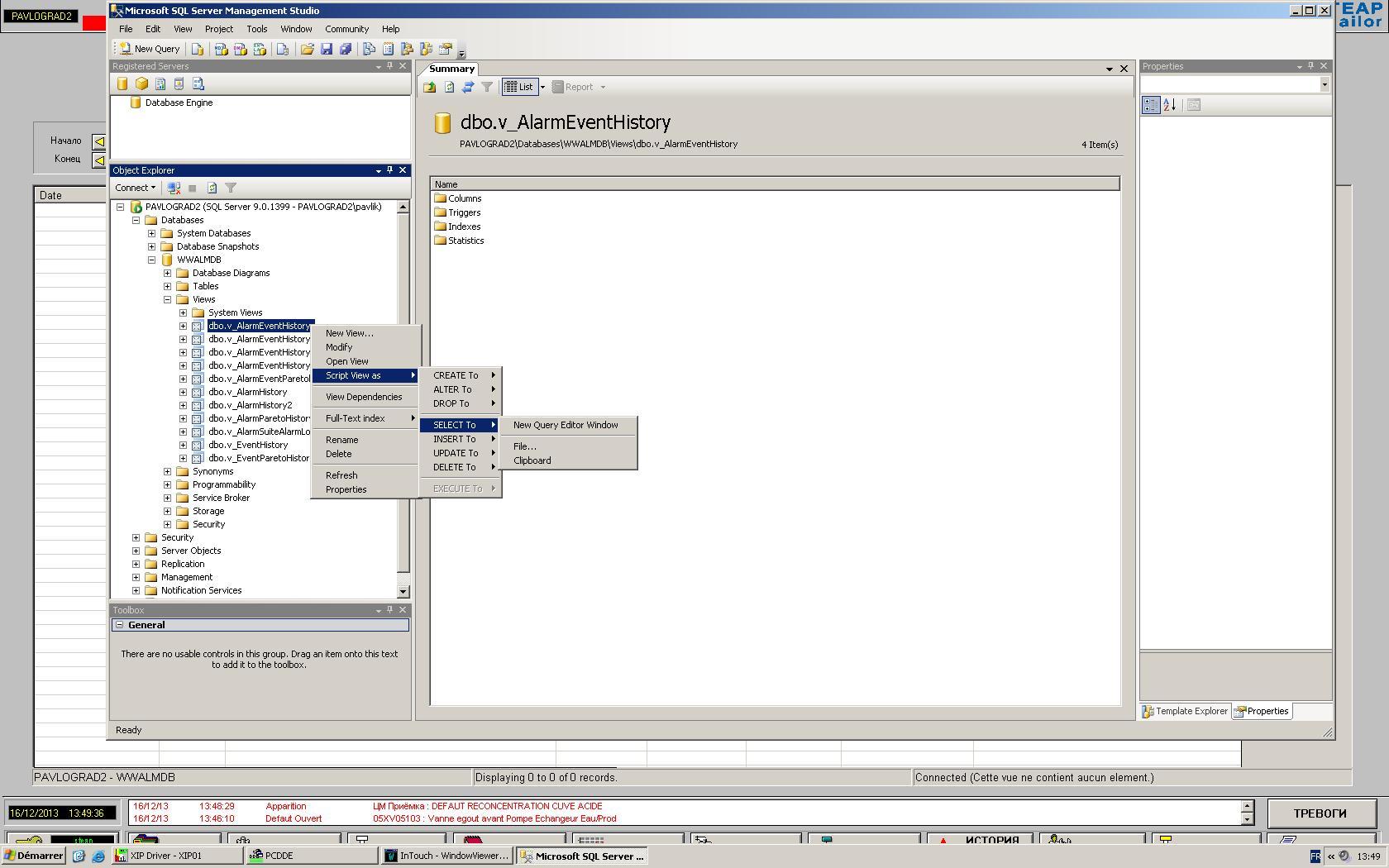Click the Save disk icon in toolbar
The height and width of the screenshot is (868, 1389).
327,49
